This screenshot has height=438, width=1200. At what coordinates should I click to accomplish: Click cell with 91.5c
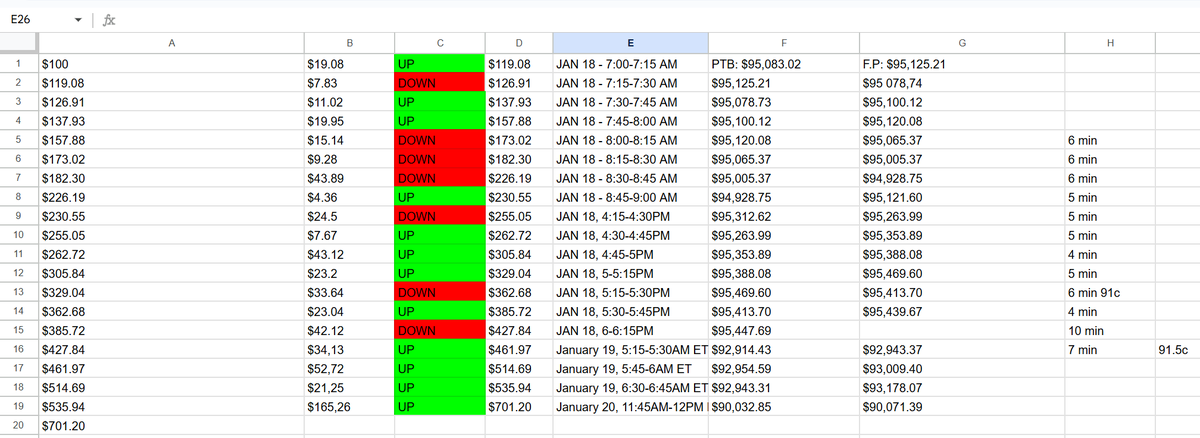(x=1178, y=349)
